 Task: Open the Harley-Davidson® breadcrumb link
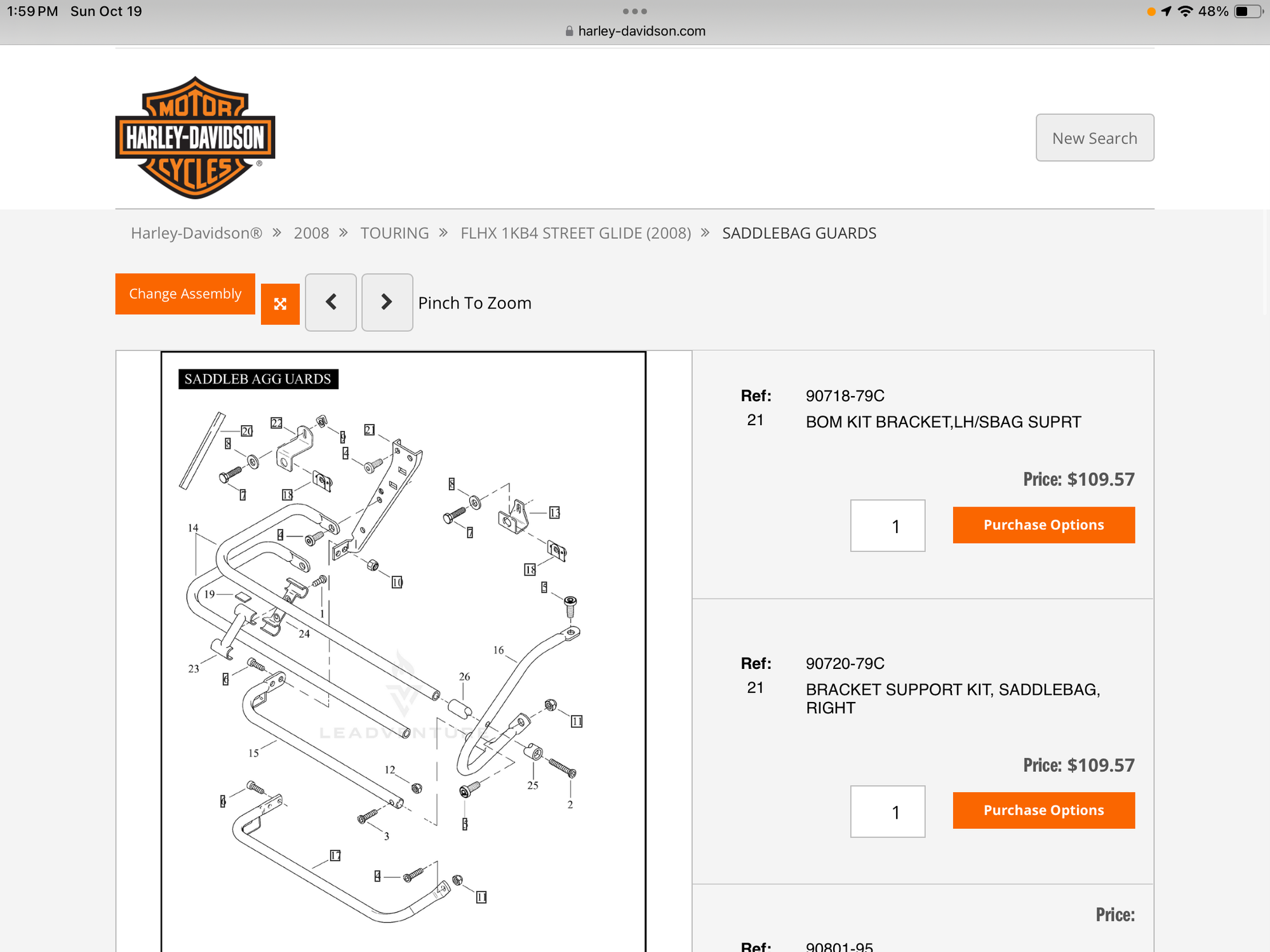click(x=196, y=233)
